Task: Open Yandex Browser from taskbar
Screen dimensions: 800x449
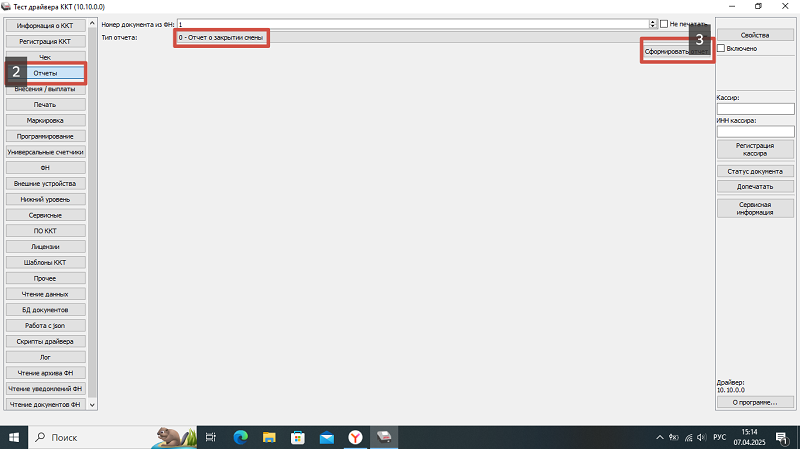Action: coord(355,437)
